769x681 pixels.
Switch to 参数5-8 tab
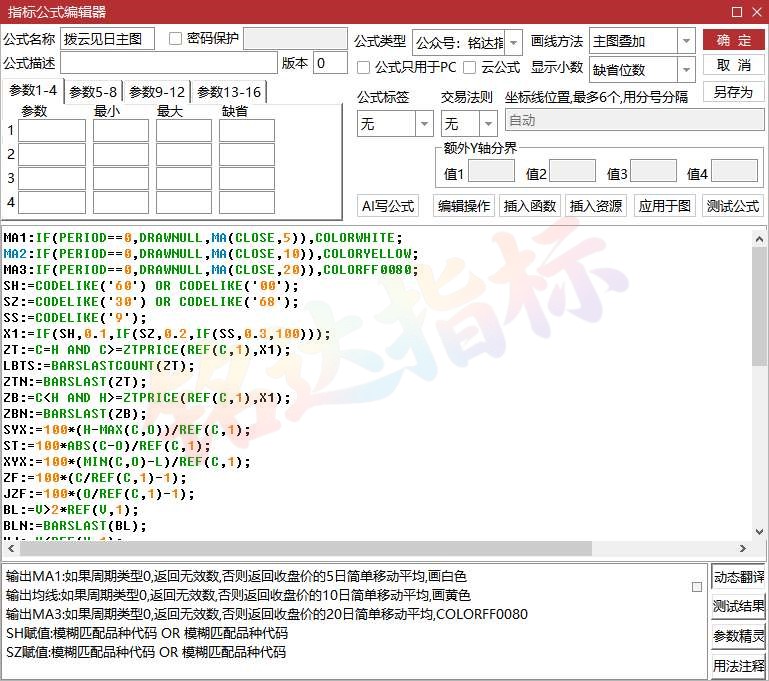click(93, 92)
